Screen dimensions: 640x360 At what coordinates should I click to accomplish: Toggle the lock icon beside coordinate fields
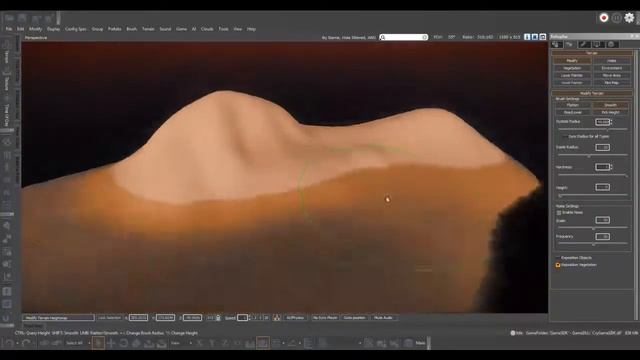[x=218, y=318]
